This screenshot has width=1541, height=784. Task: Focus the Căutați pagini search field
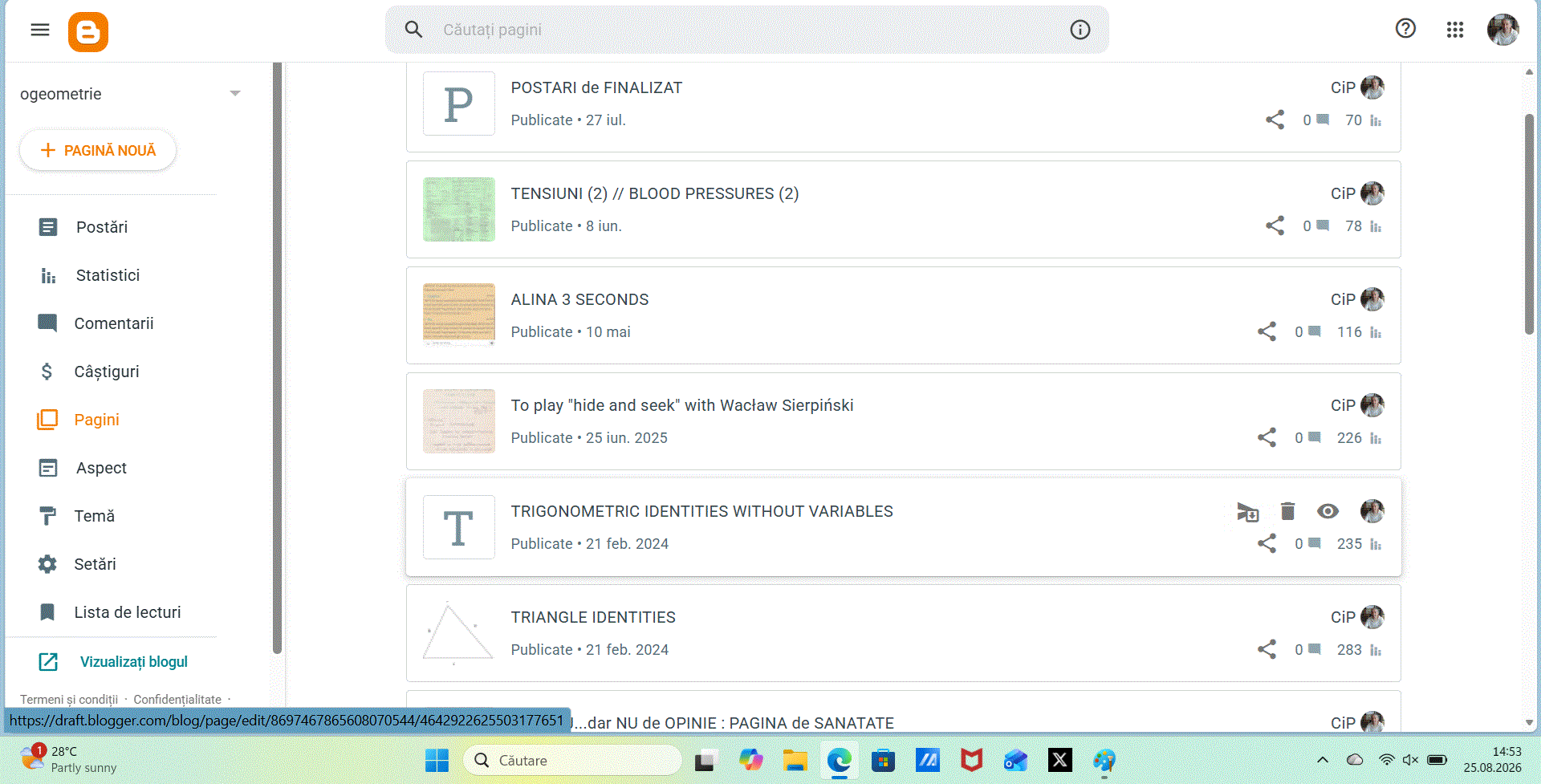(x=746, y=30)
